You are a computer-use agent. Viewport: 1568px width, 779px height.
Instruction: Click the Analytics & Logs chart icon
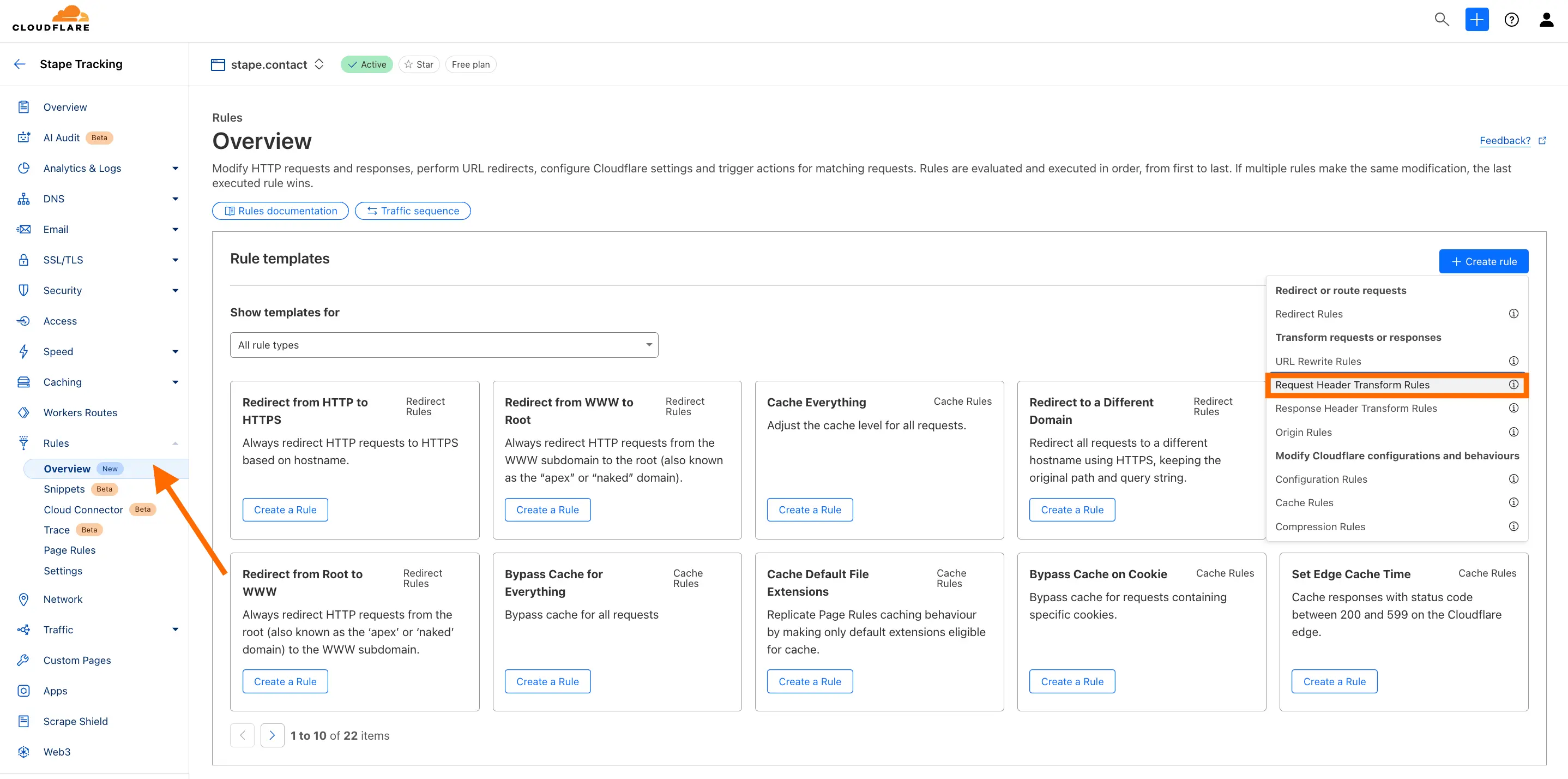24,168
